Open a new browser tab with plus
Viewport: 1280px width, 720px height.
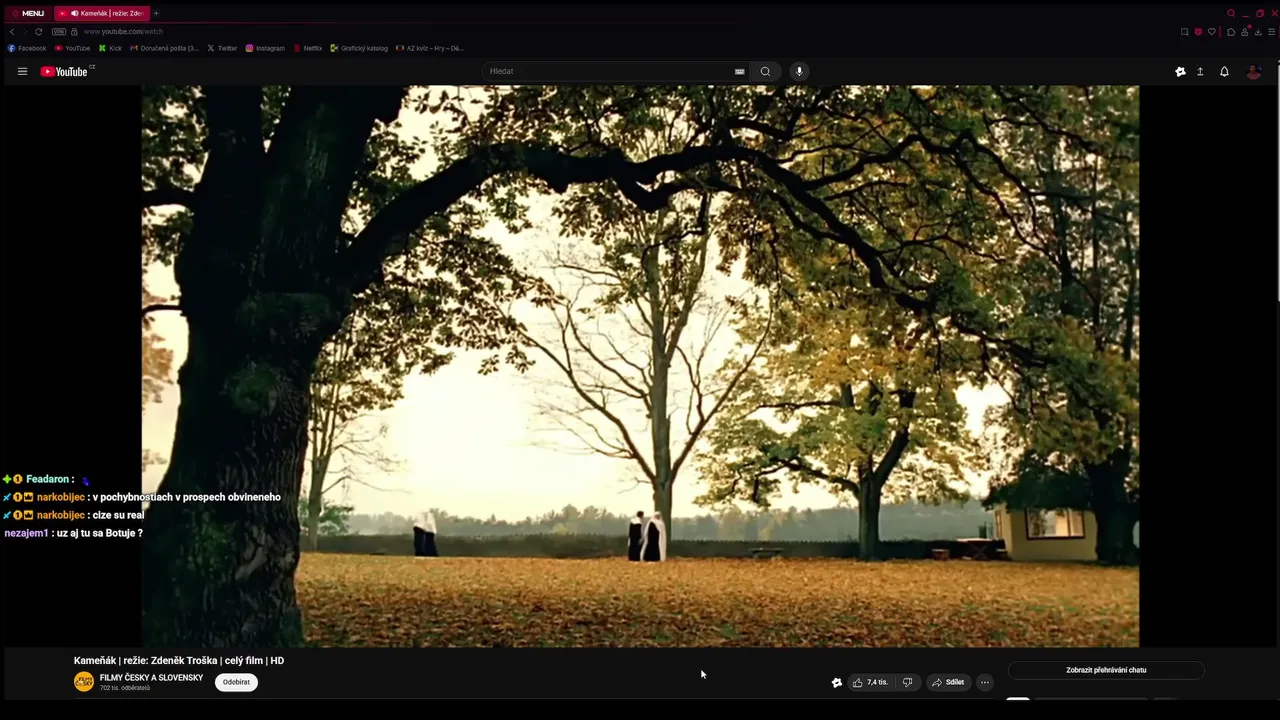tap(156, 13)
